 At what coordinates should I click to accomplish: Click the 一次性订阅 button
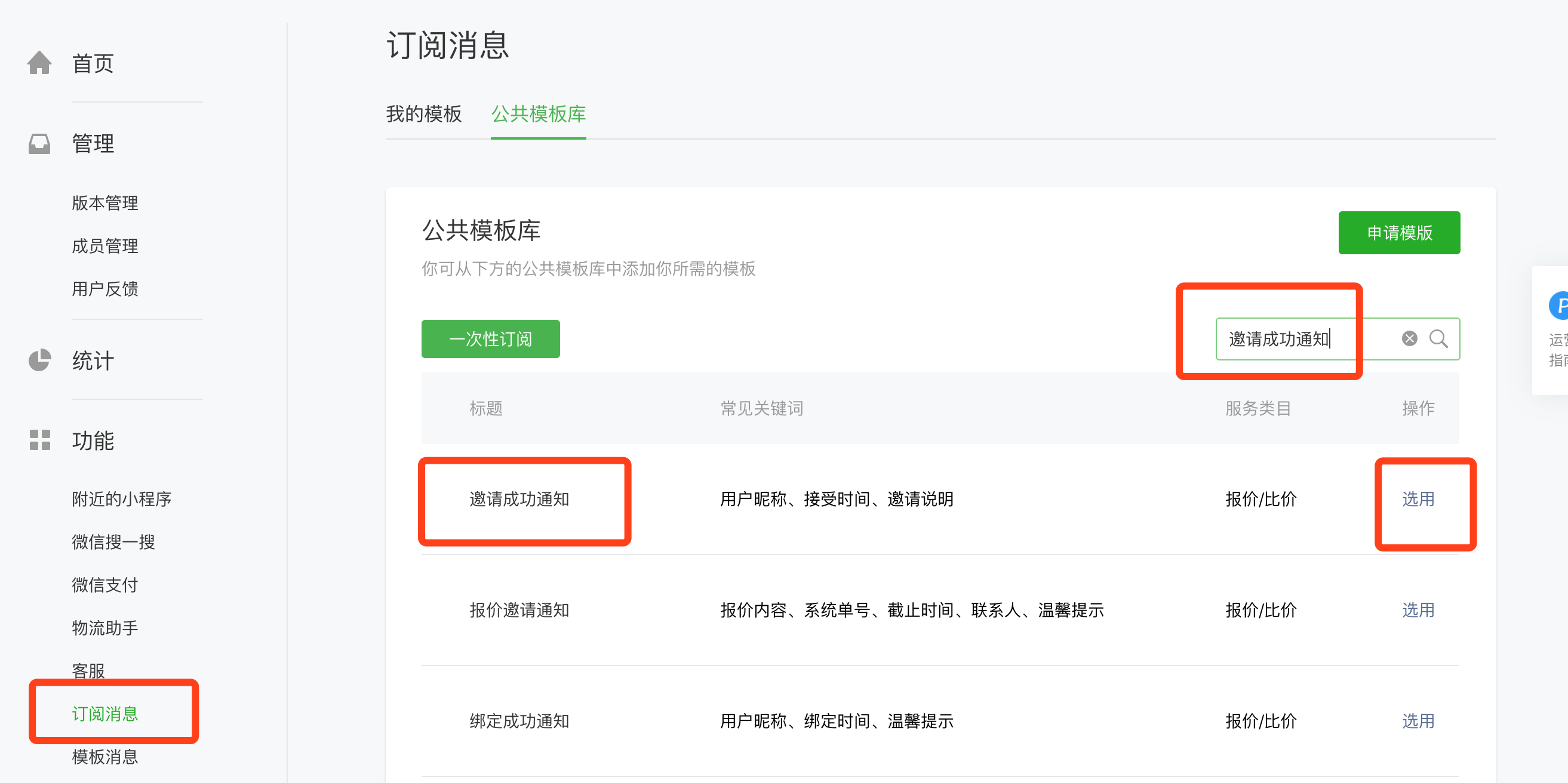tap(490, 339)
